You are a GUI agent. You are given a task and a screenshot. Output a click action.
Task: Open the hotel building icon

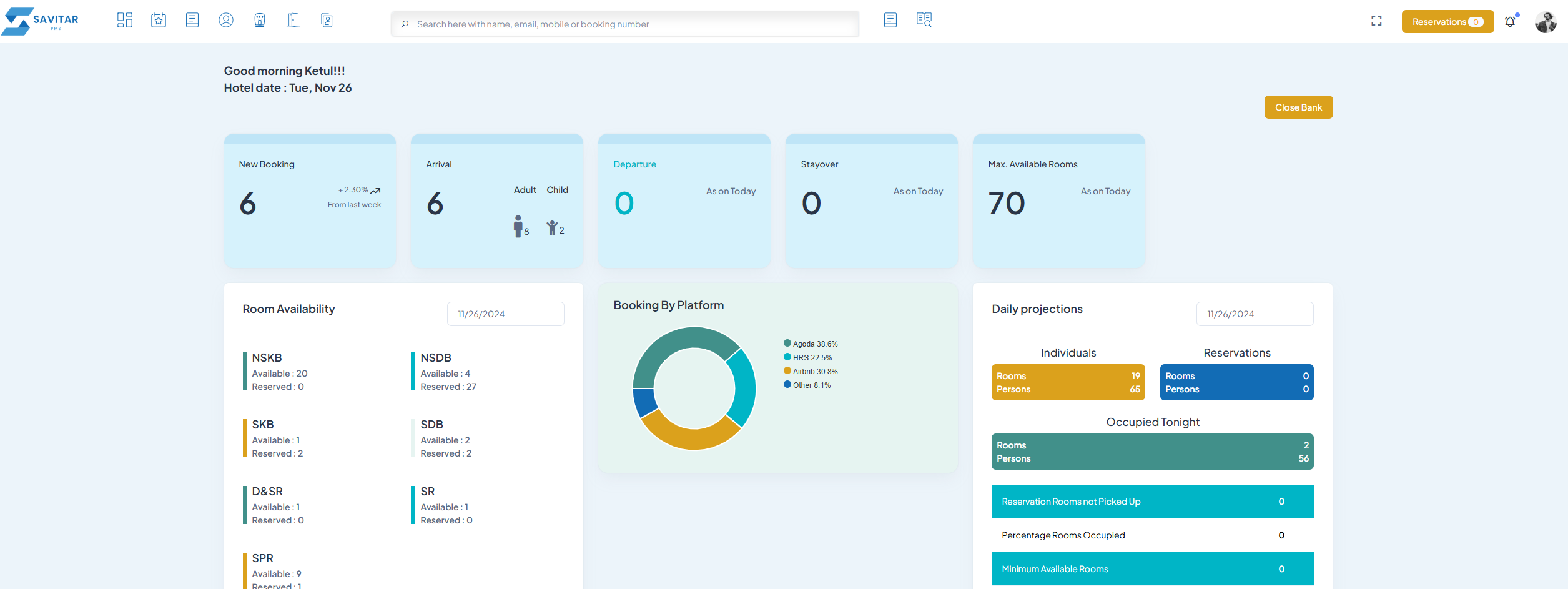tap(260, 20)
